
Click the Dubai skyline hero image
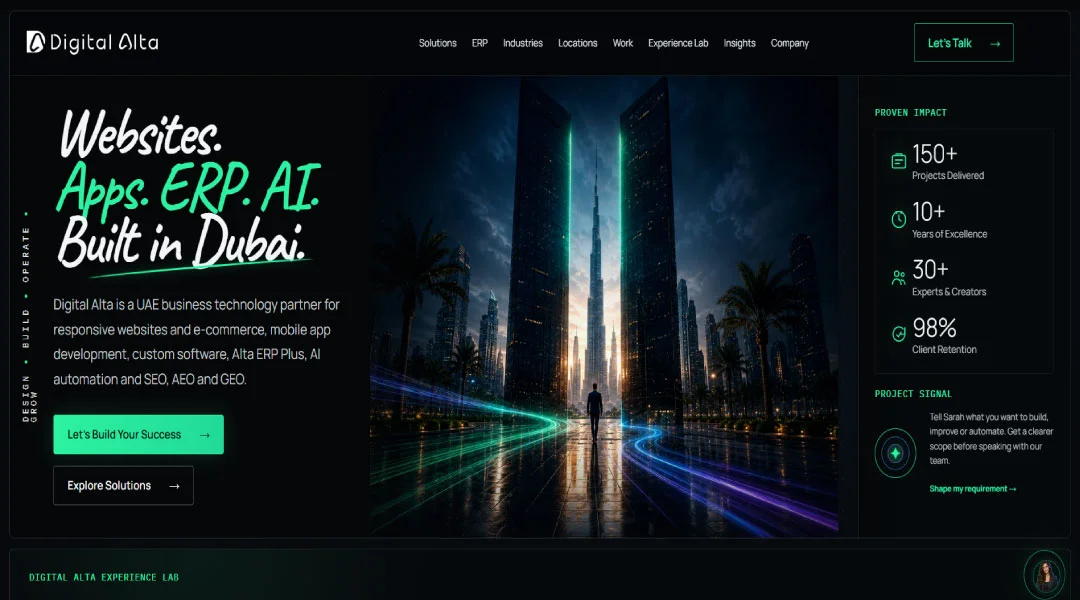[x=604, y=307]
